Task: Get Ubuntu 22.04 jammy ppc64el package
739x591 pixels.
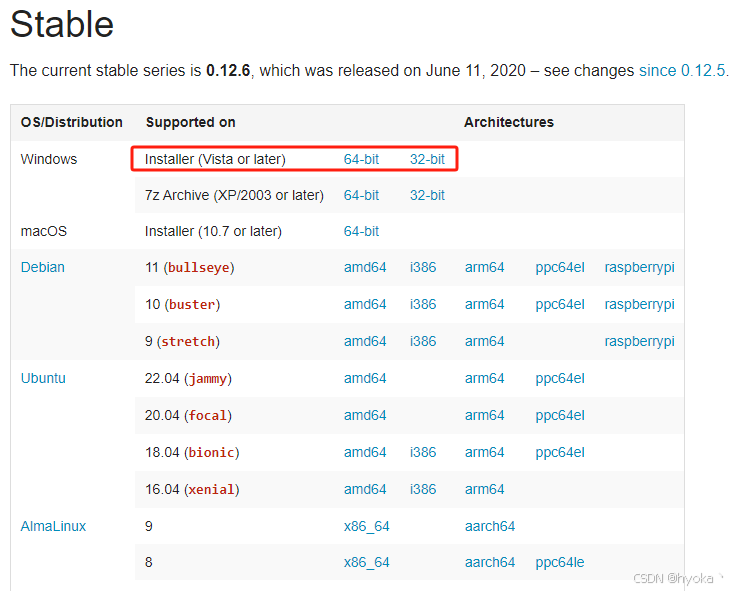Action: pos(560,378)
